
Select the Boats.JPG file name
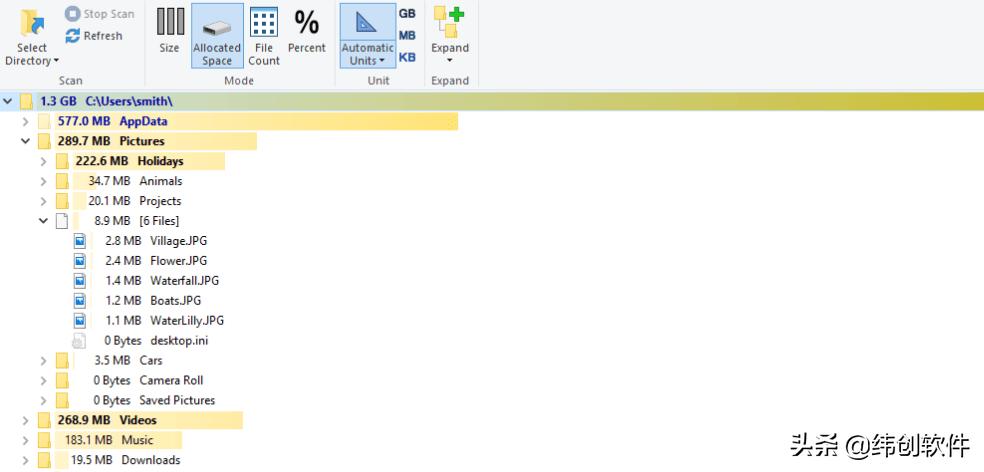(x=176, y=301)
